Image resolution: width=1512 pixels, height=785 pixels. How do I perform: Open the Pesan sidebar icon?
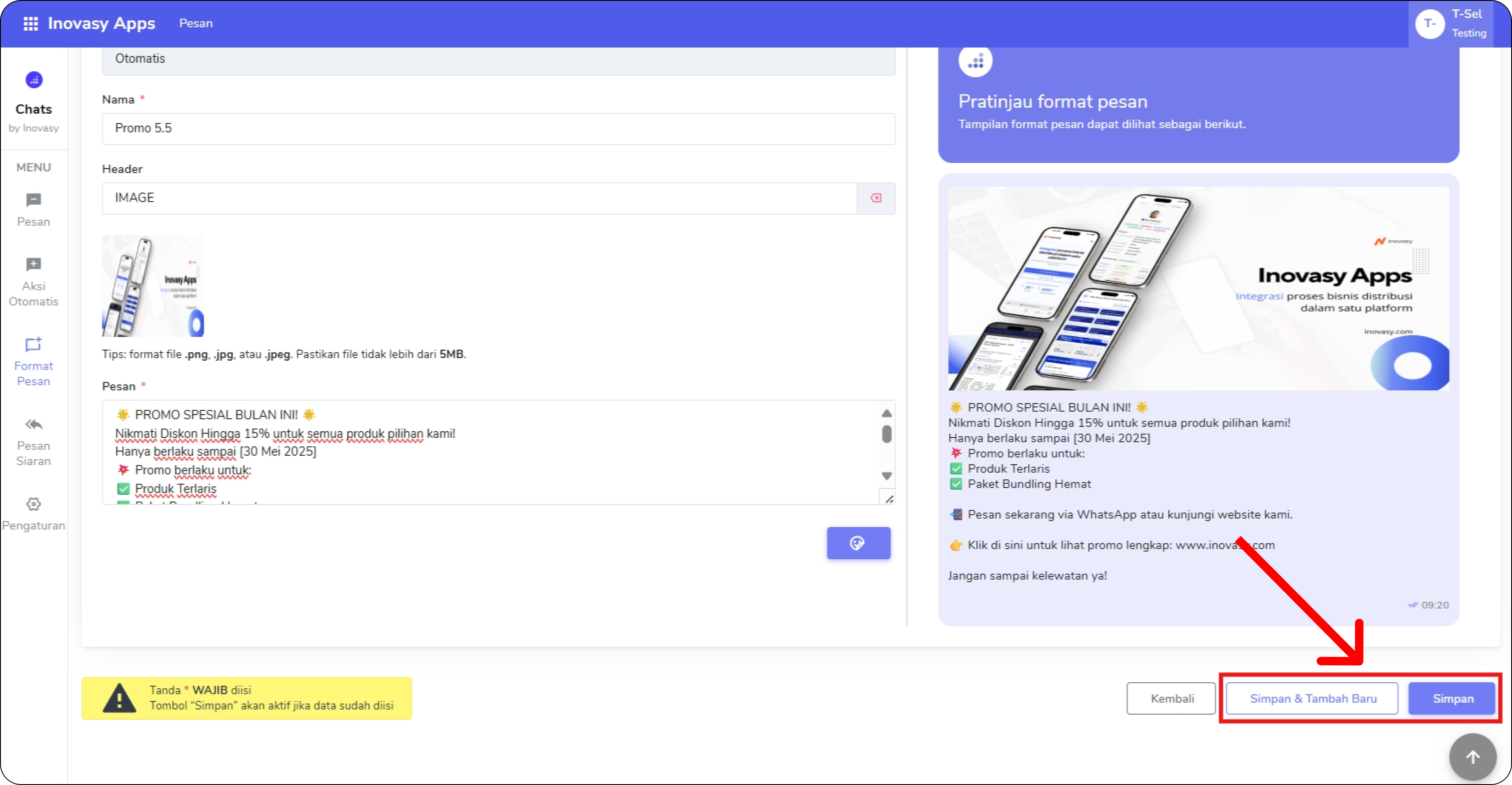34,201
